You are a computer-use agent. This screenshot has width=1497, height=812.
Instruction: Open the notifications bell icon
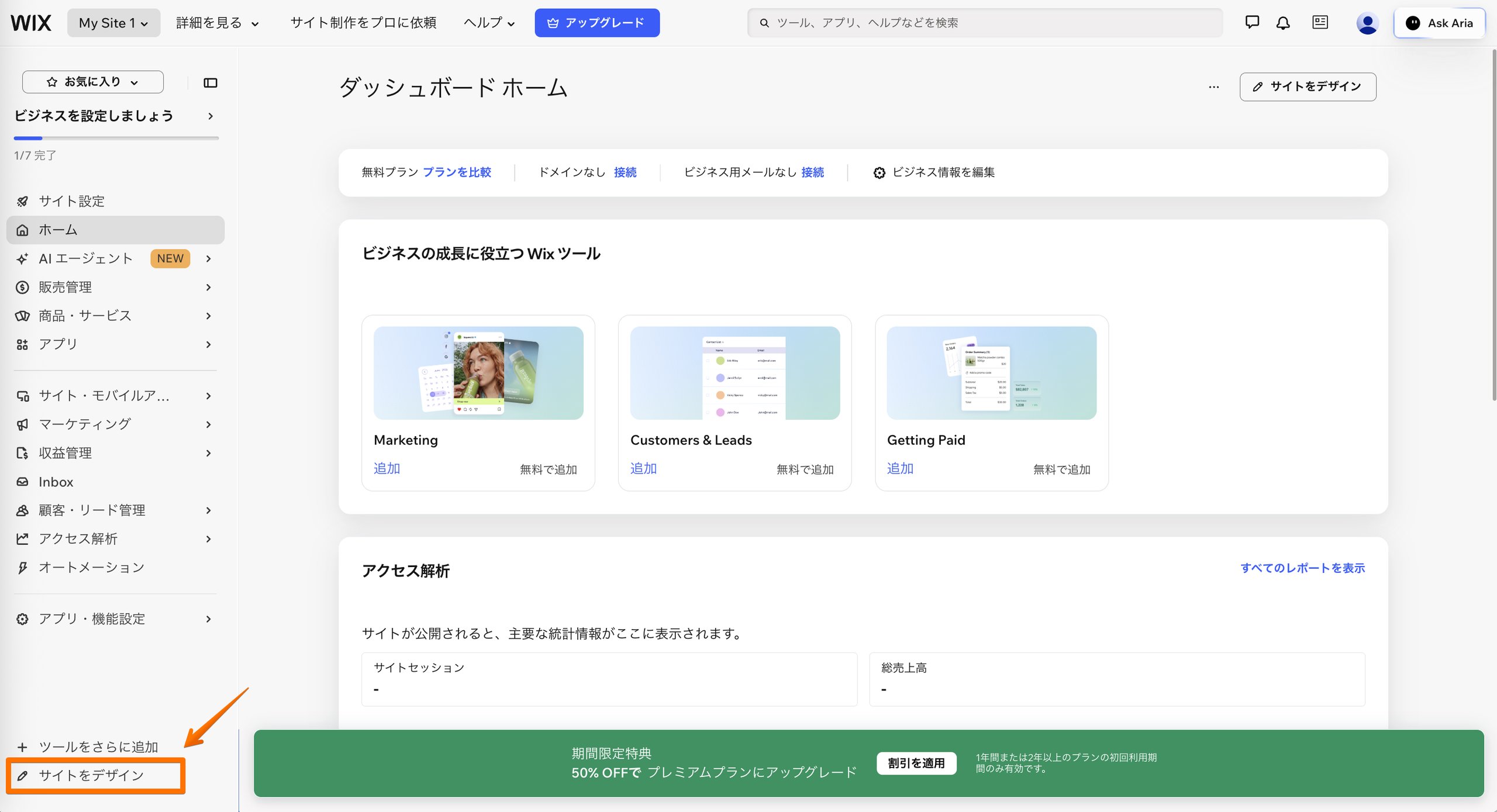click(1283, 23)
